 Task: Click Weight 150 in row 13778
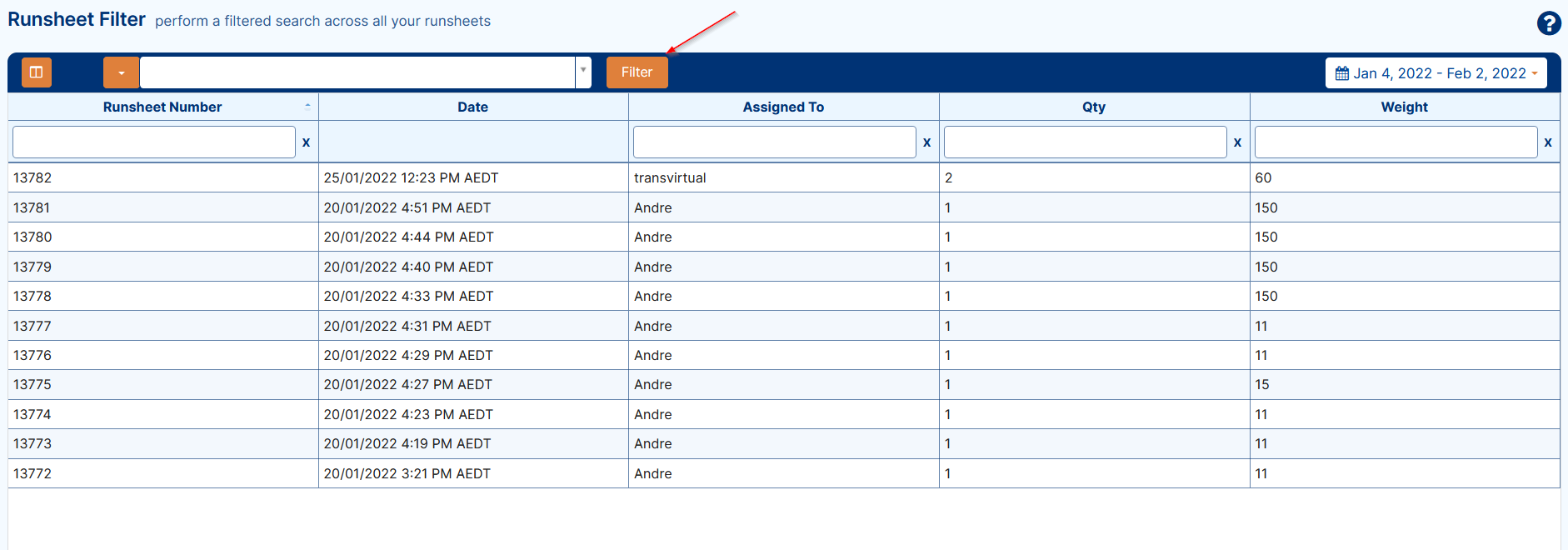[x=1266, y=296]
